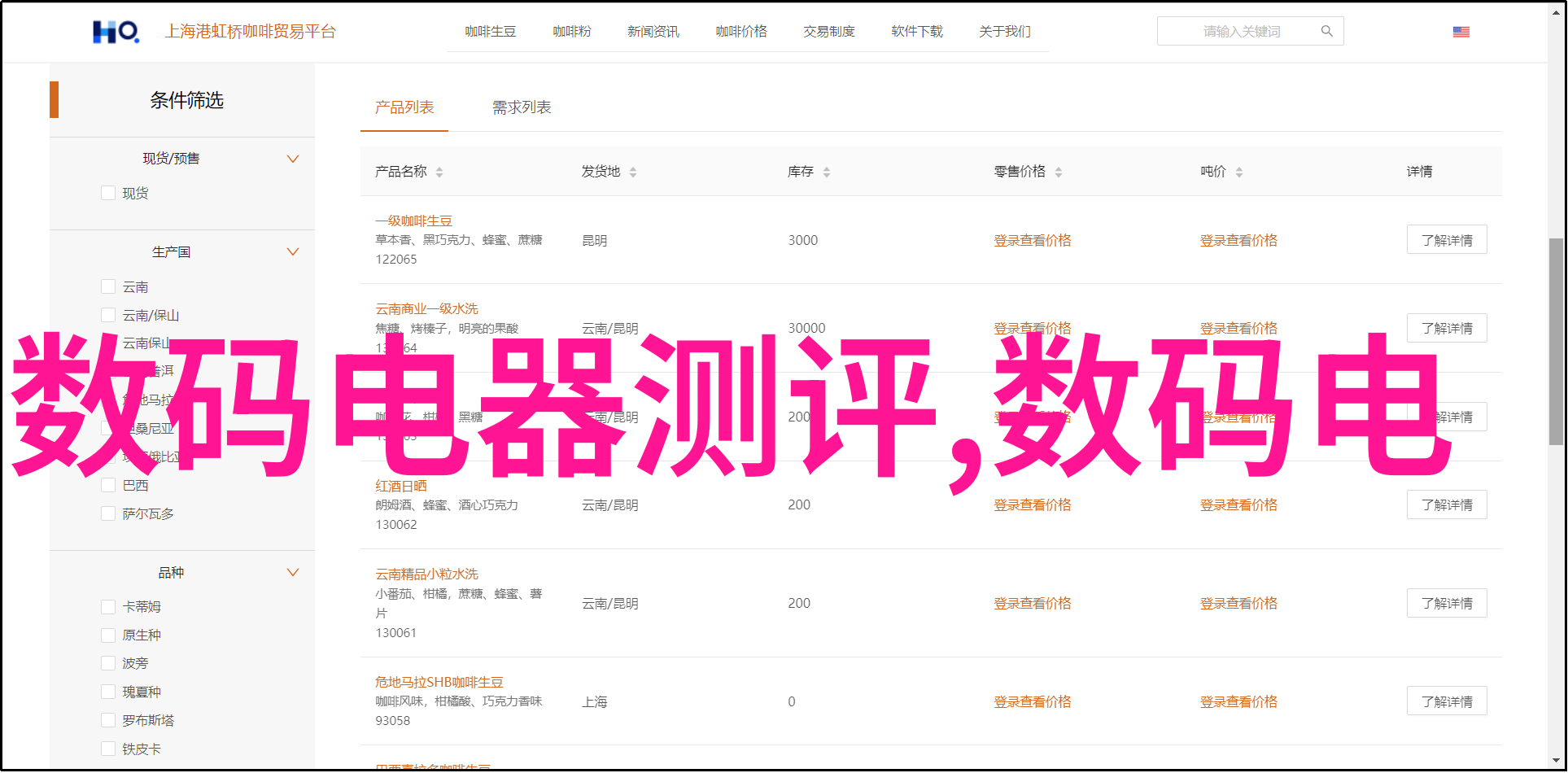The image size is (1568, 773).
Task: Click scrollbar down arrow
Action: coord(1556,759)
